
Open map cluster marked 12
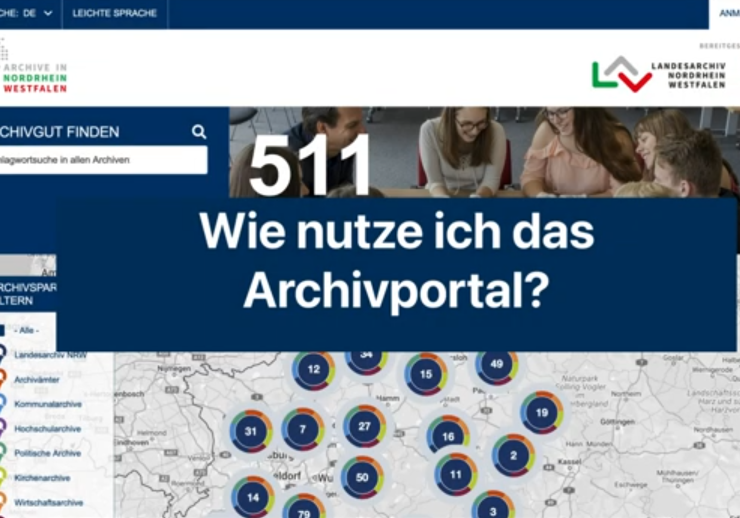[x=314, y=369]
